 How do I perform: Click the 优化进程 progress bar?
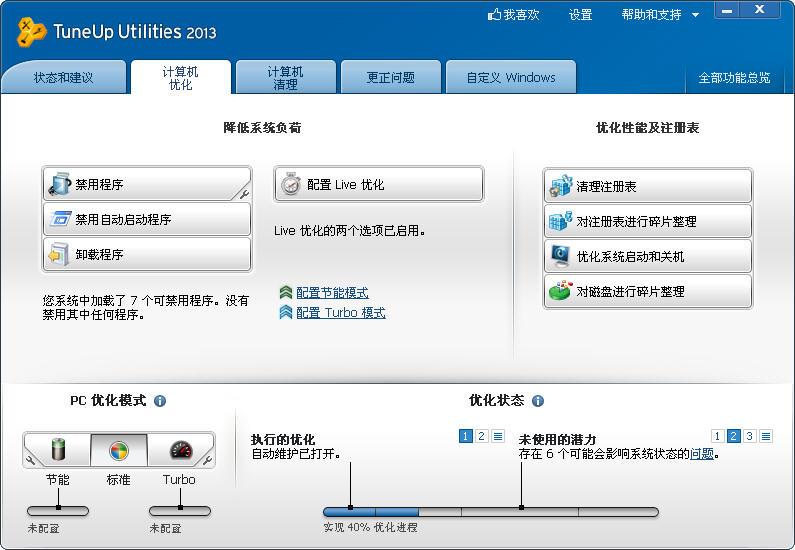click(491, 512)
